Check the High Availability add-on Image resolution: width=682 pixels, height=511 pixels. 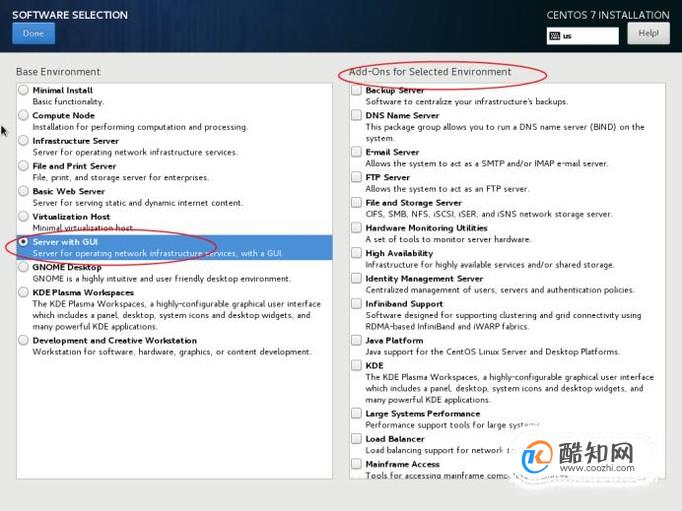356,253
